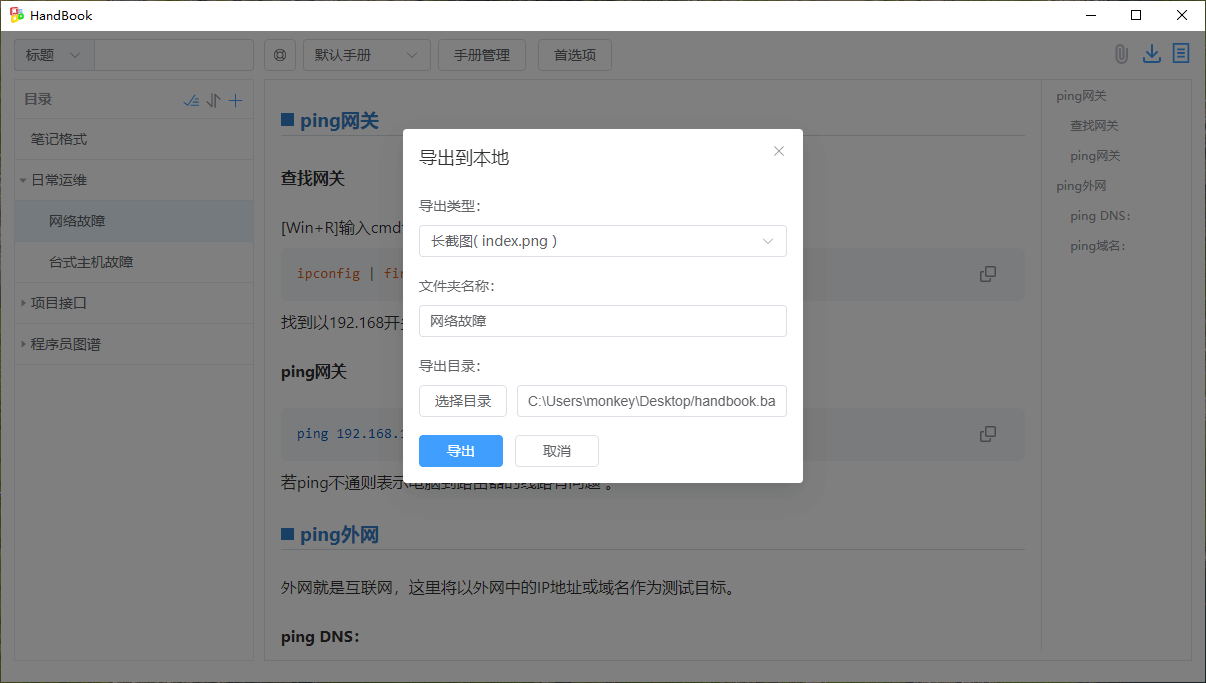Viewport: 1206px width, 683px height.
Task: Click the download export icon in toolbar
Action: [x=1151, y=54]
